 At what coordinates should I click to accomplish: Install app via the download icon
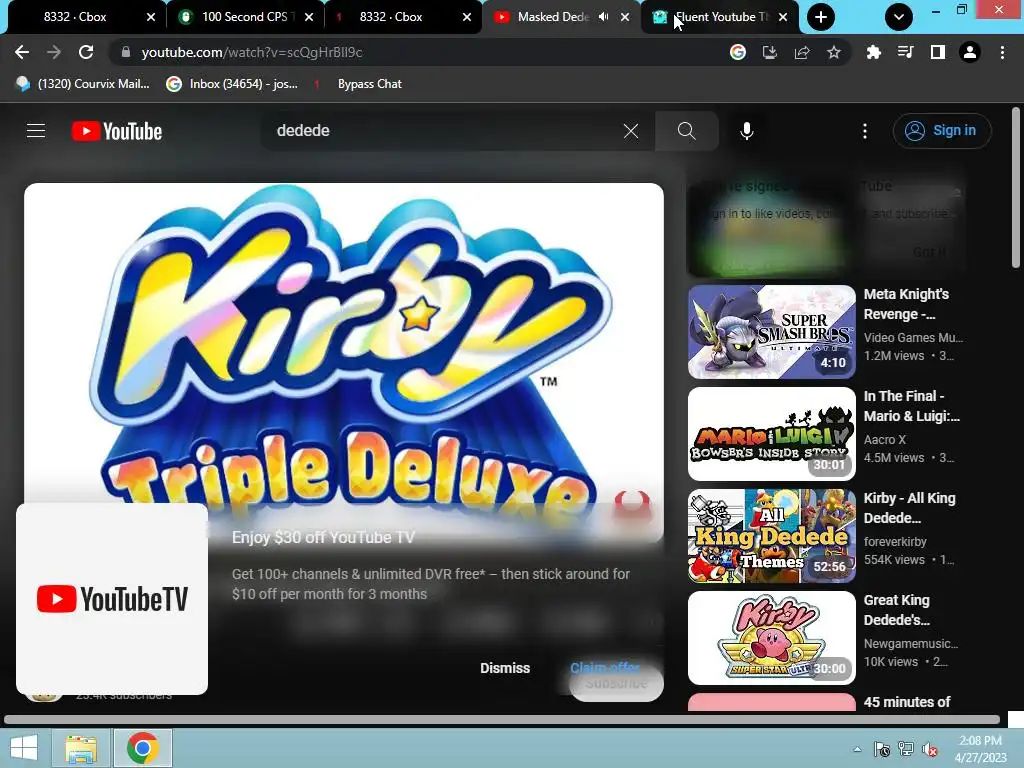(x=770, y=52)
